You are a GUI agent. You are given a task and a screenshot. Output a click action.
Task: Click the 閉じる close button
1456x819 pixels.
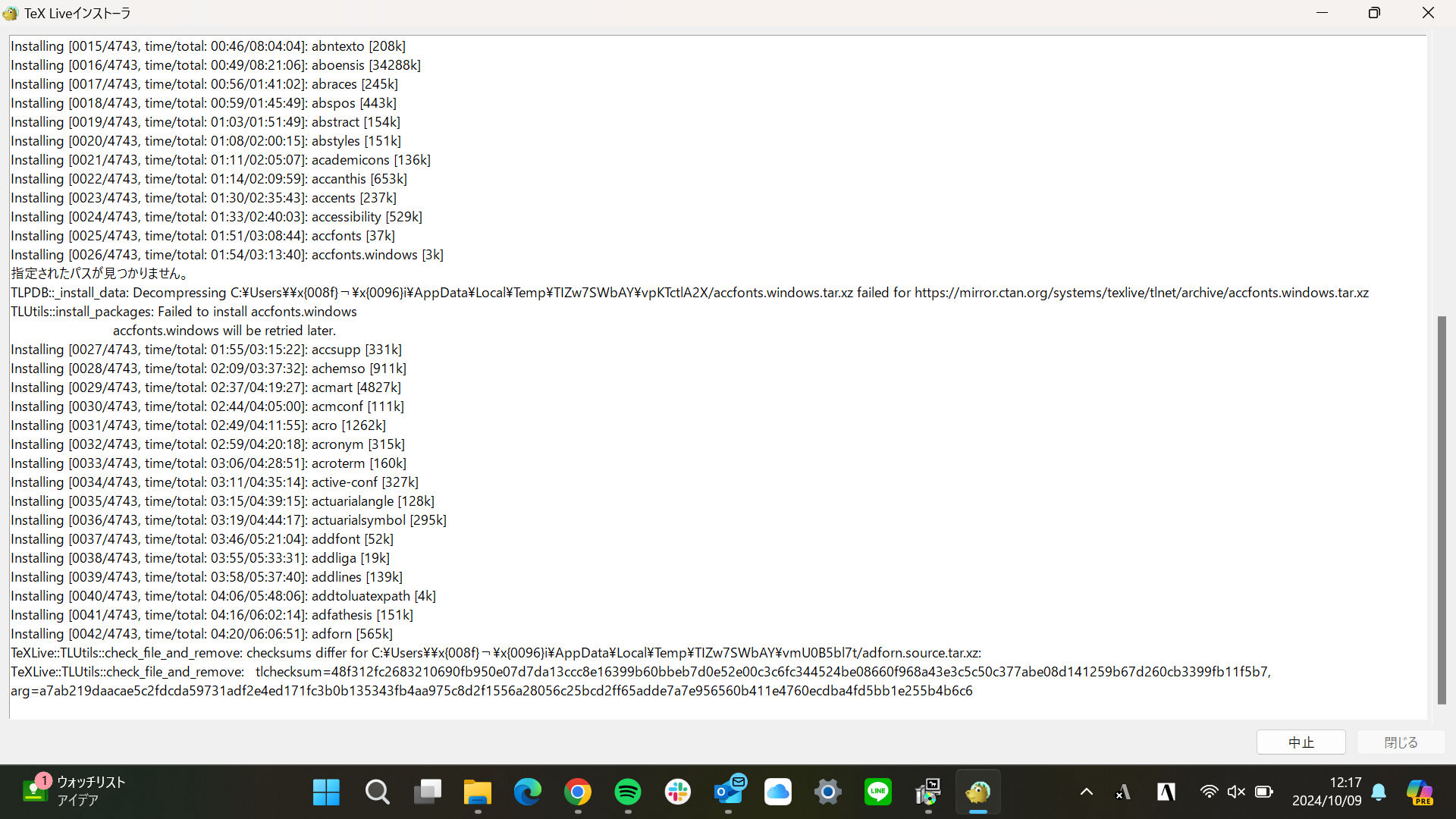coord(1401,742)
